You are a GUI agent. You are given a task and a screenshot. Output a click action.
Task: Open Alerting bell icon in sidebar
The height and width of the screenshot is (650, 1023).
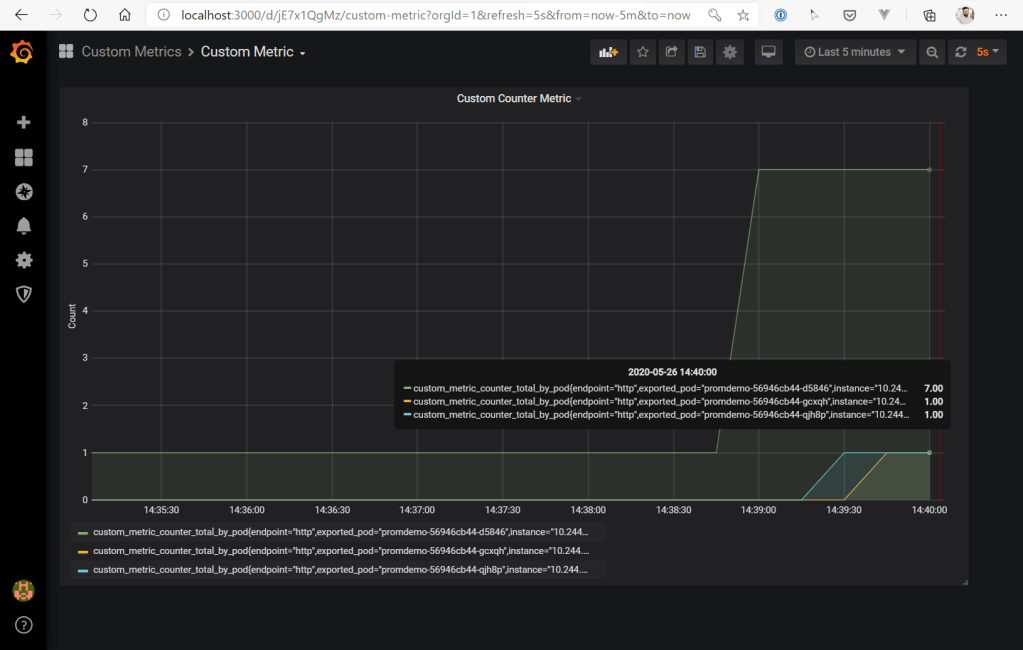tap(24, 226)
